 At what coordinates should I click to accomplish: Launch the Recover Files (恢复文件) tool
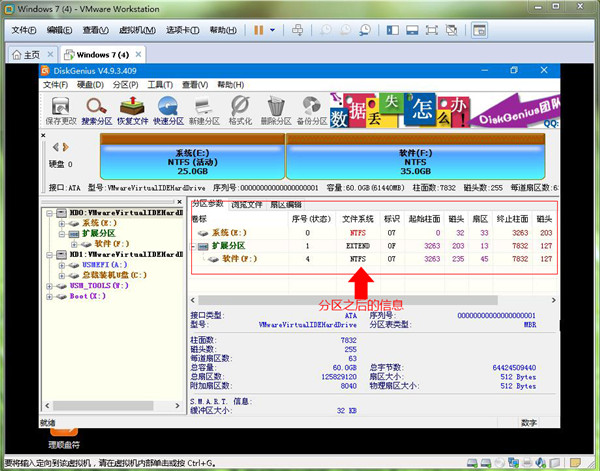click(132, 110)
